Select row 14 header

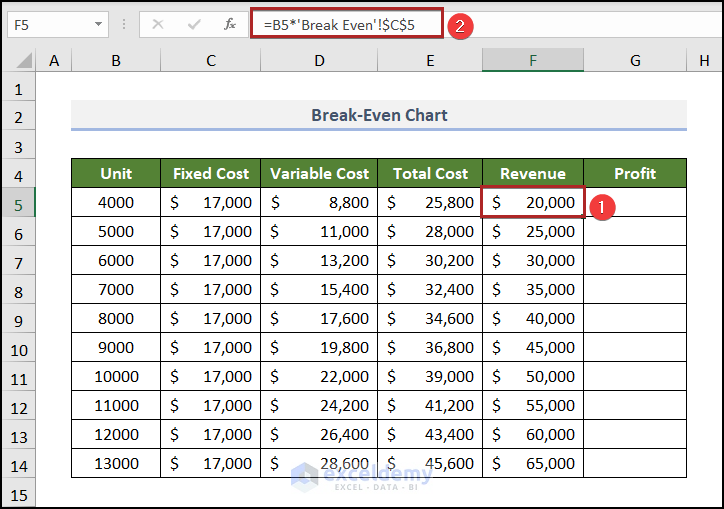coord(18,464)
